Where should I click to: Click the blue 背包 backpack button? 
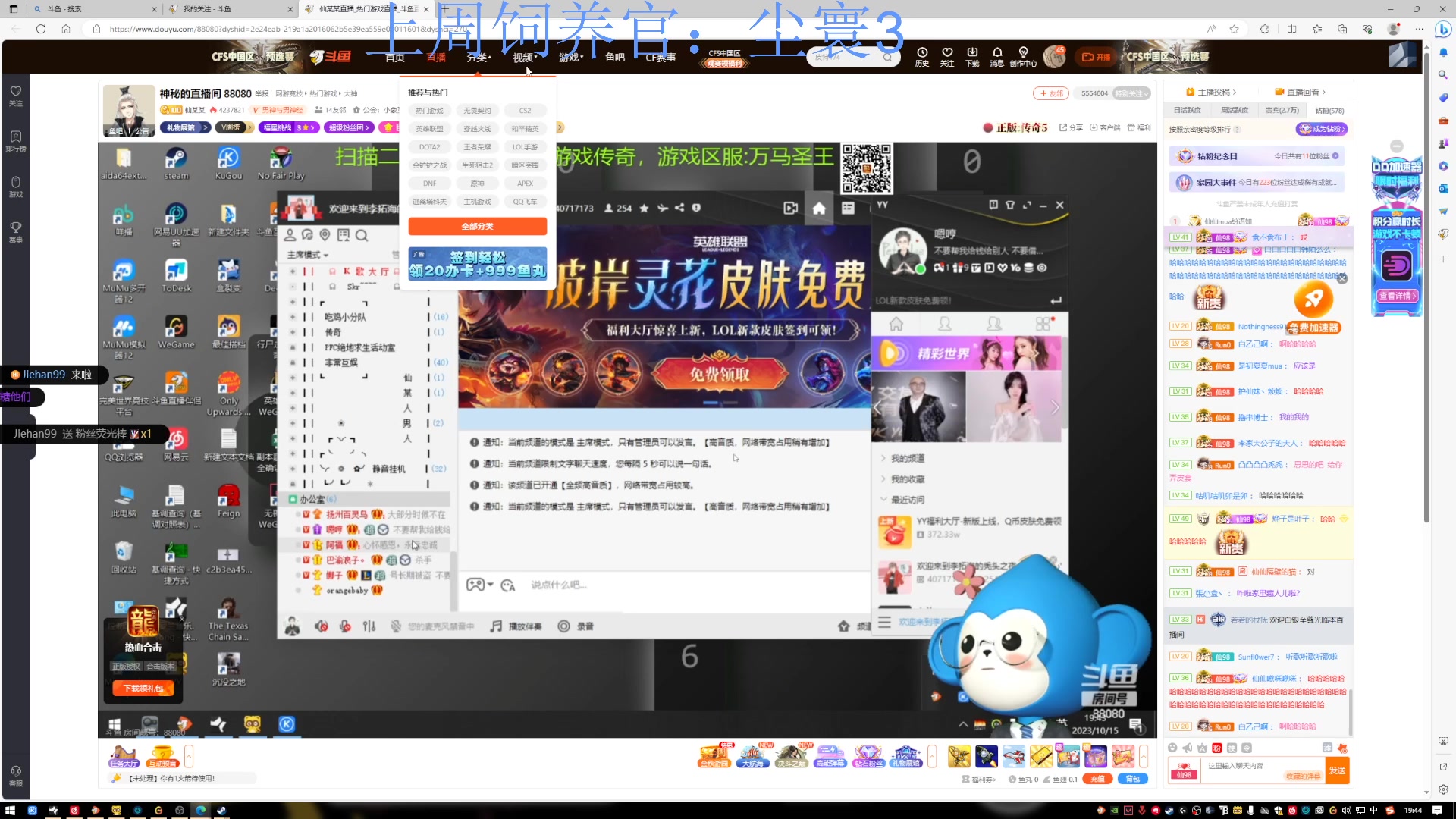(x=1133, y=779)
